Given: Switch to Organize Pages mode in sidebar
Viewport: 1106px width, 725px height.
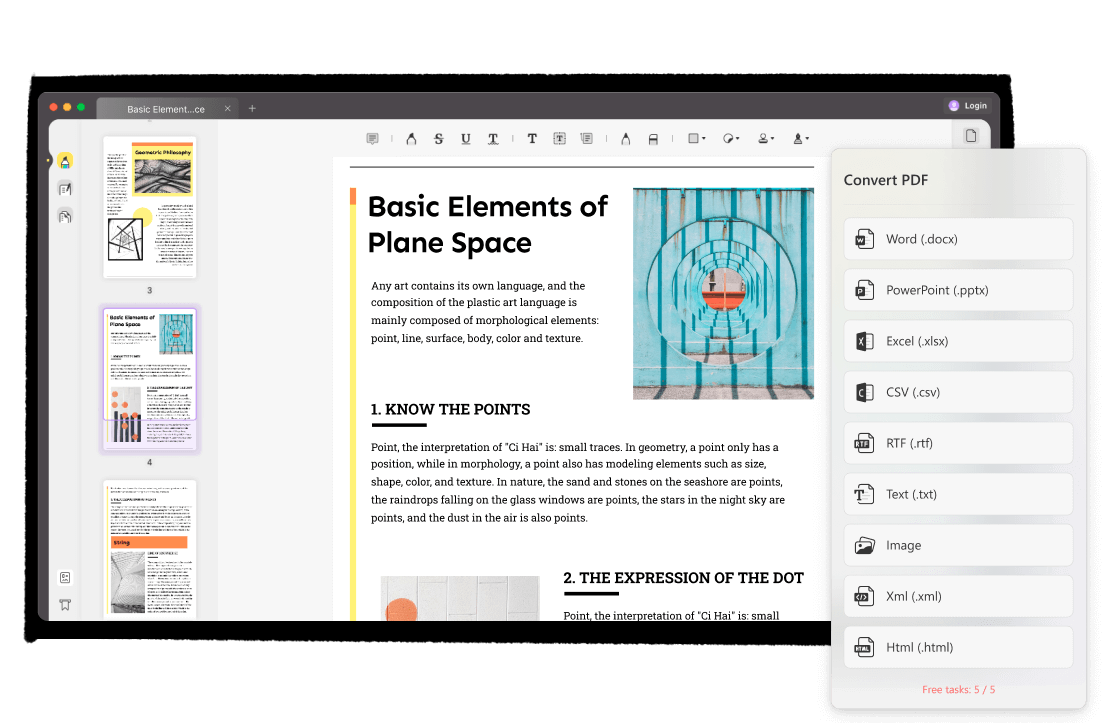Looking at the screenshot, I should pos(65,217).
